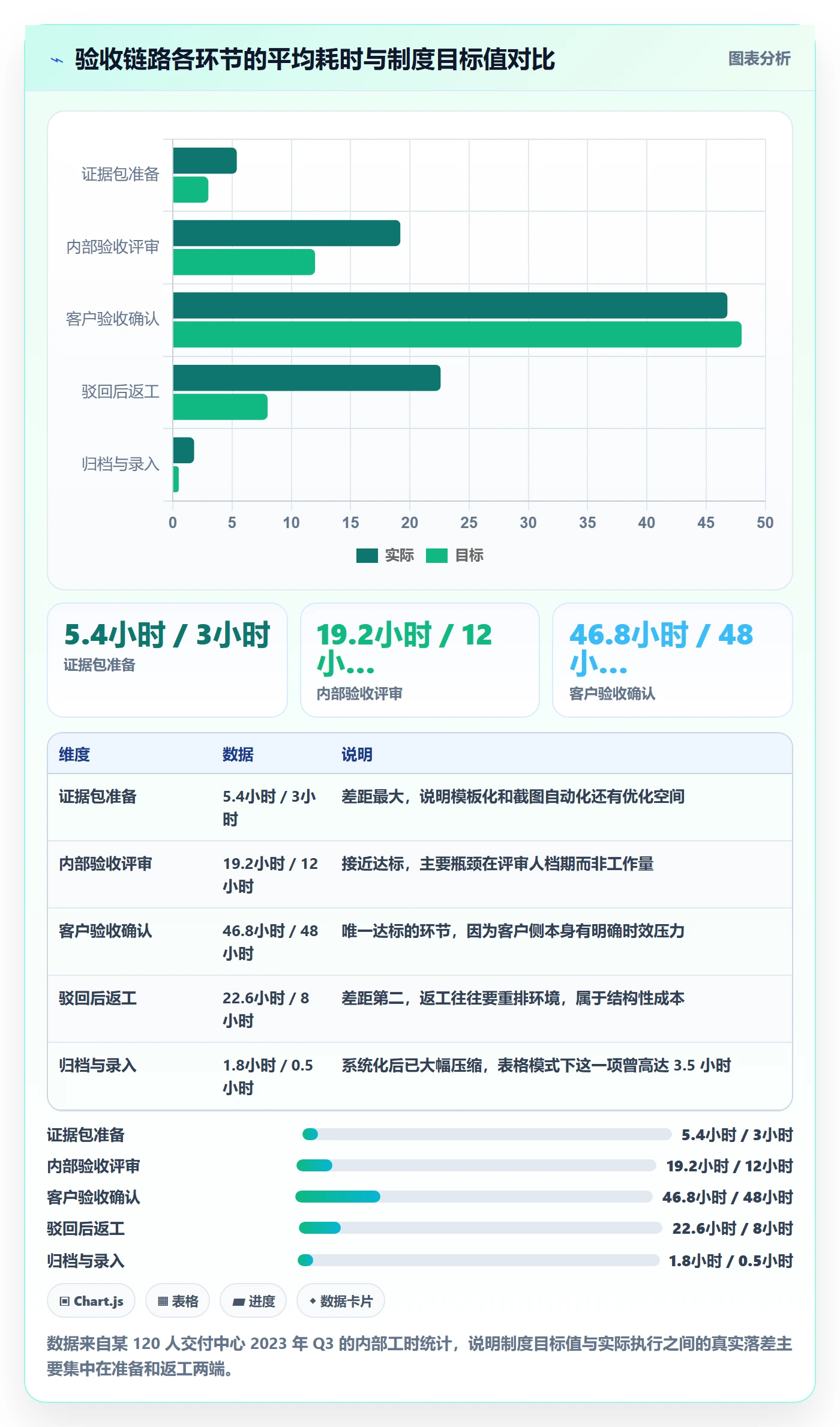Select the 进度 chip
Image resolution: width=840 pixels, height=1427 pixels.
pos(253,1301)
